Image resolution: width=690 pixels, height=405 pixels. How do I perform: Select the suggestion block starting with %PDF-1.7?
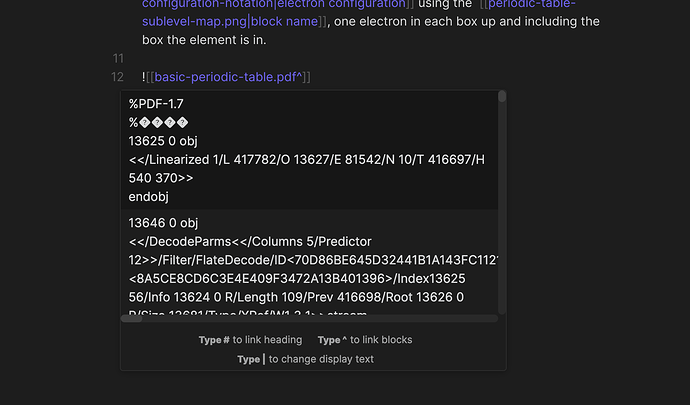click(x=310, y=150)
